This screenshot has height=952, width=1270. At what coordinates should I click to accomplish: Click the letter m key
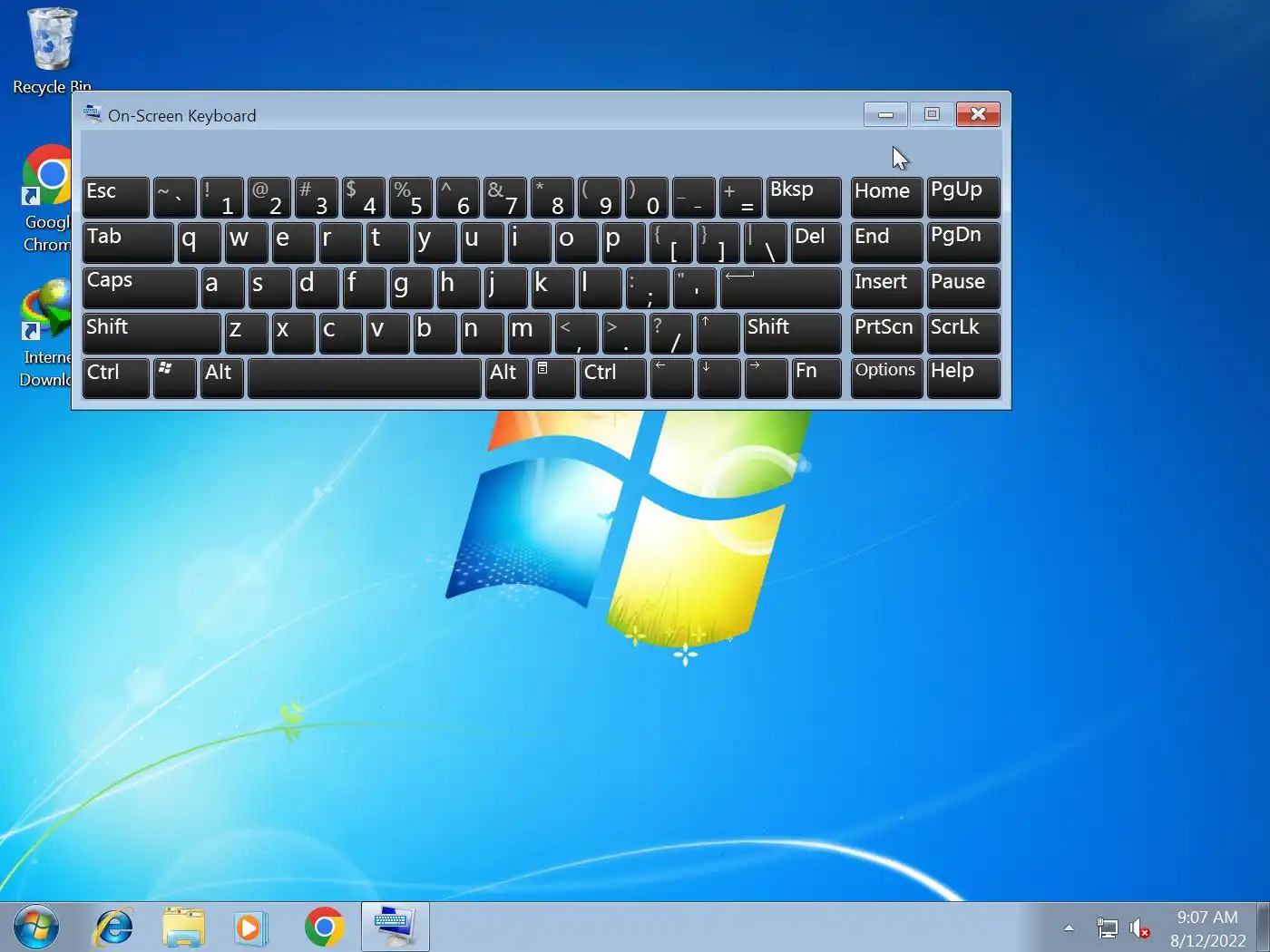[529, 333]
